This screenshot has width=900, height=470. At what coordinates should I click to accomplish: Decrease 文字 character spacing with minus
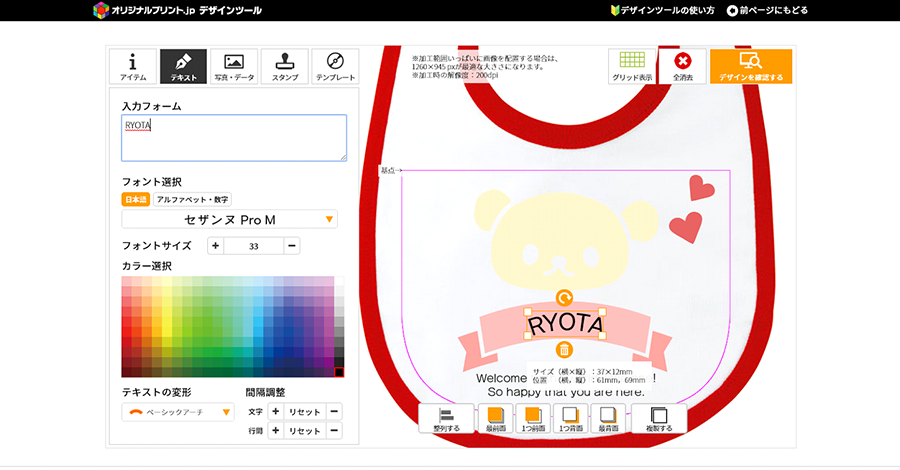tap(334, 411)
